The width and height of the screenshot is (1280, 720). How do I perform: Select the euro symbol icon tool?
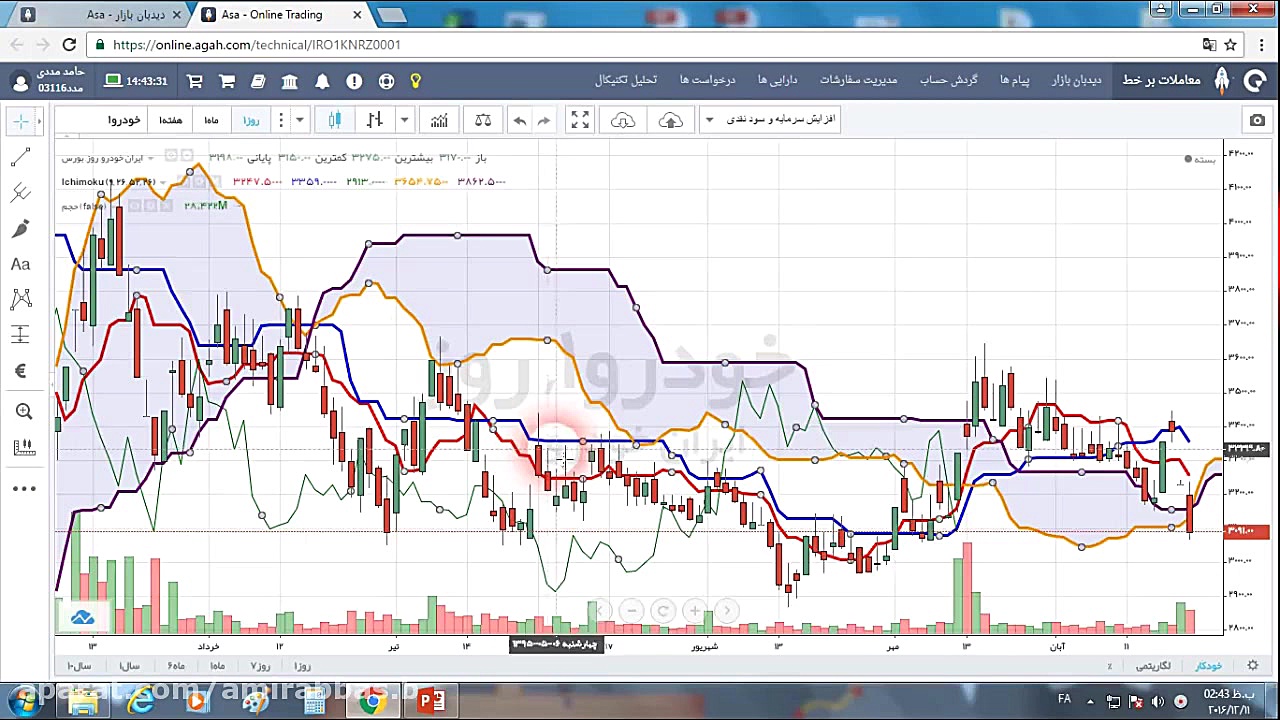[20, 371]
